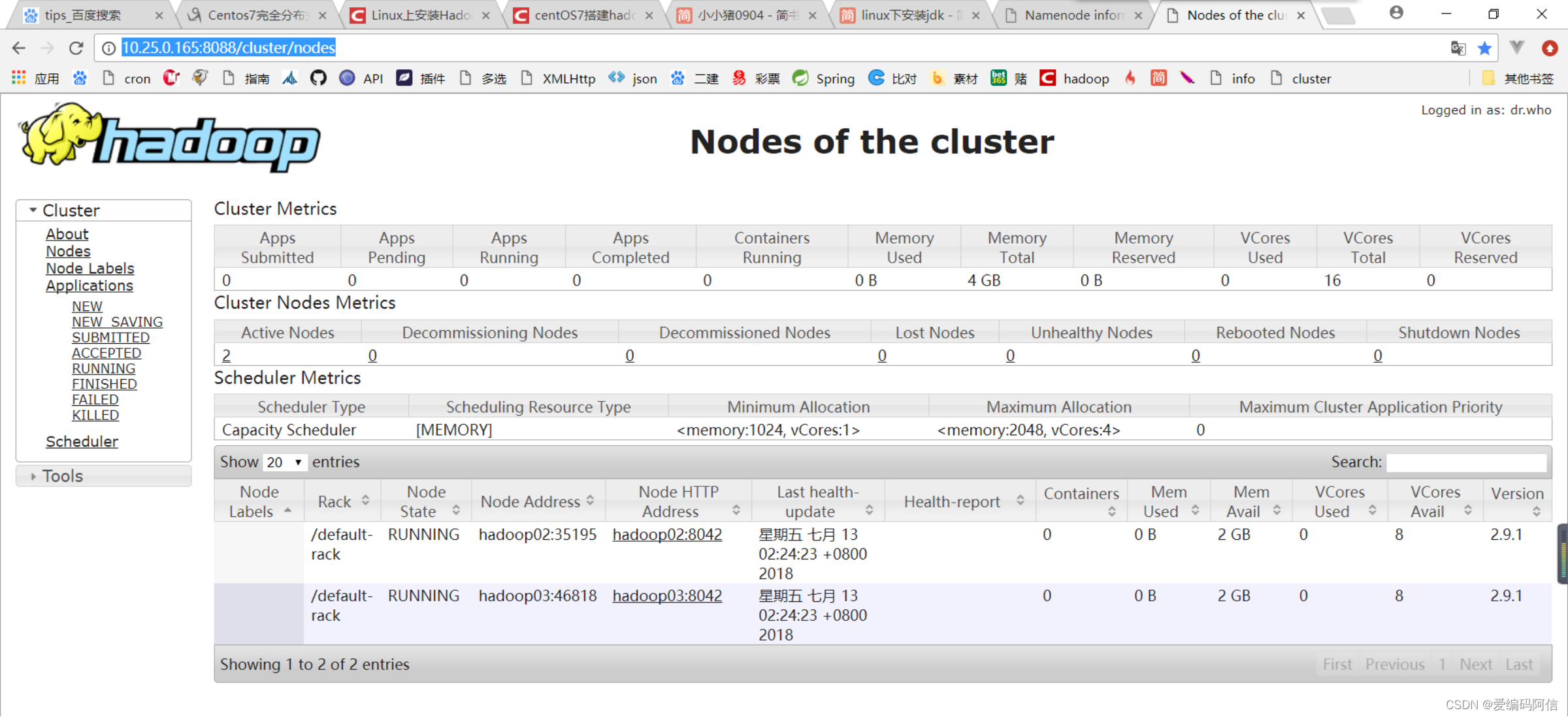Click the bookmark star icon in address bar
Image resolution: width=1568 pixels, height=717 pixels.
(1484, 48)
